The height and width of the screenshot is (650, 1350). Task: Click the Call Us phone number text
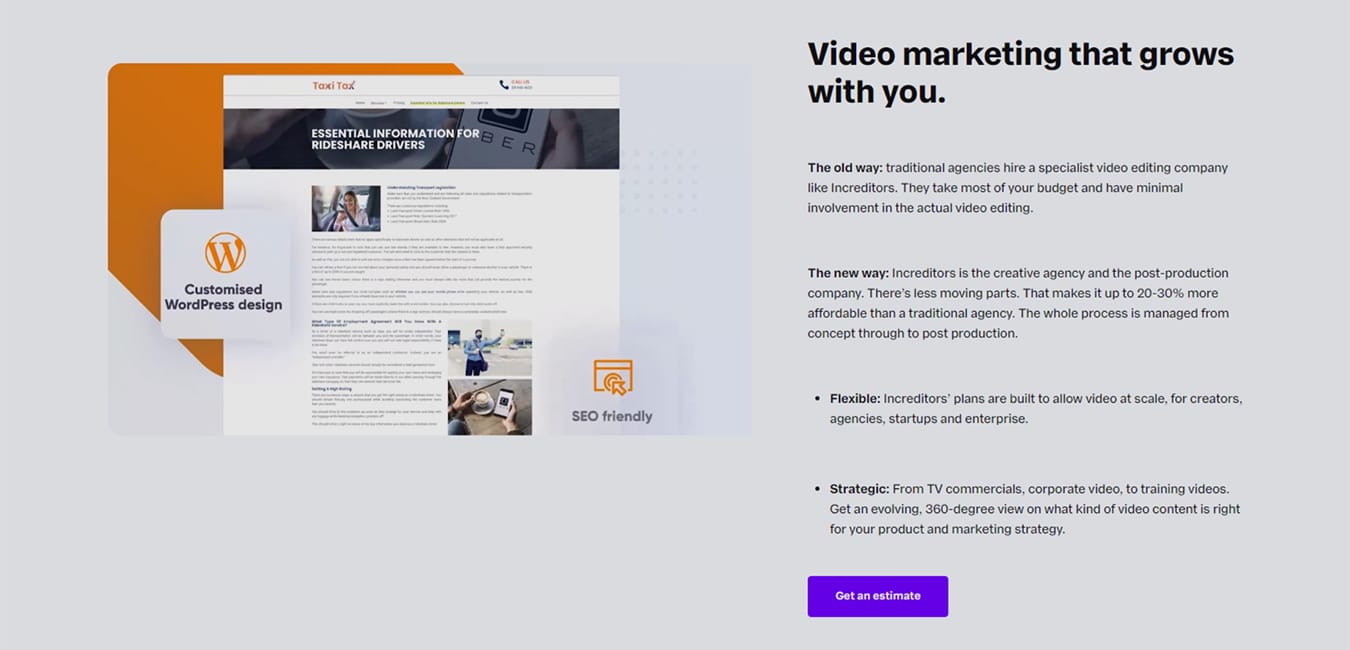[x=521, y=89]
